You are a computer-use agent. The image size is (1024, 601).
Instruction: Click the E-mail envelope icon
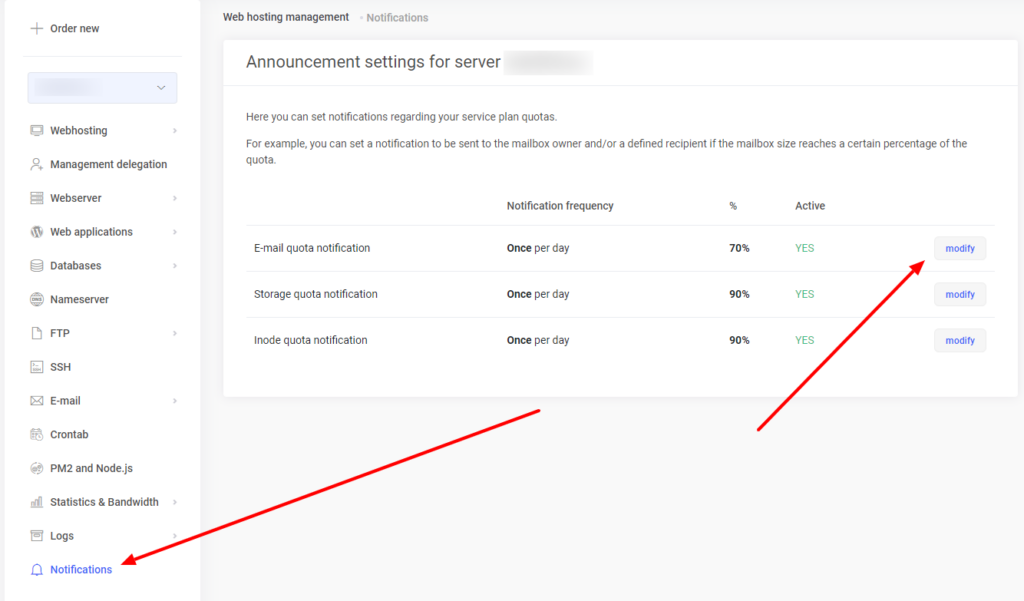[37, 401]
